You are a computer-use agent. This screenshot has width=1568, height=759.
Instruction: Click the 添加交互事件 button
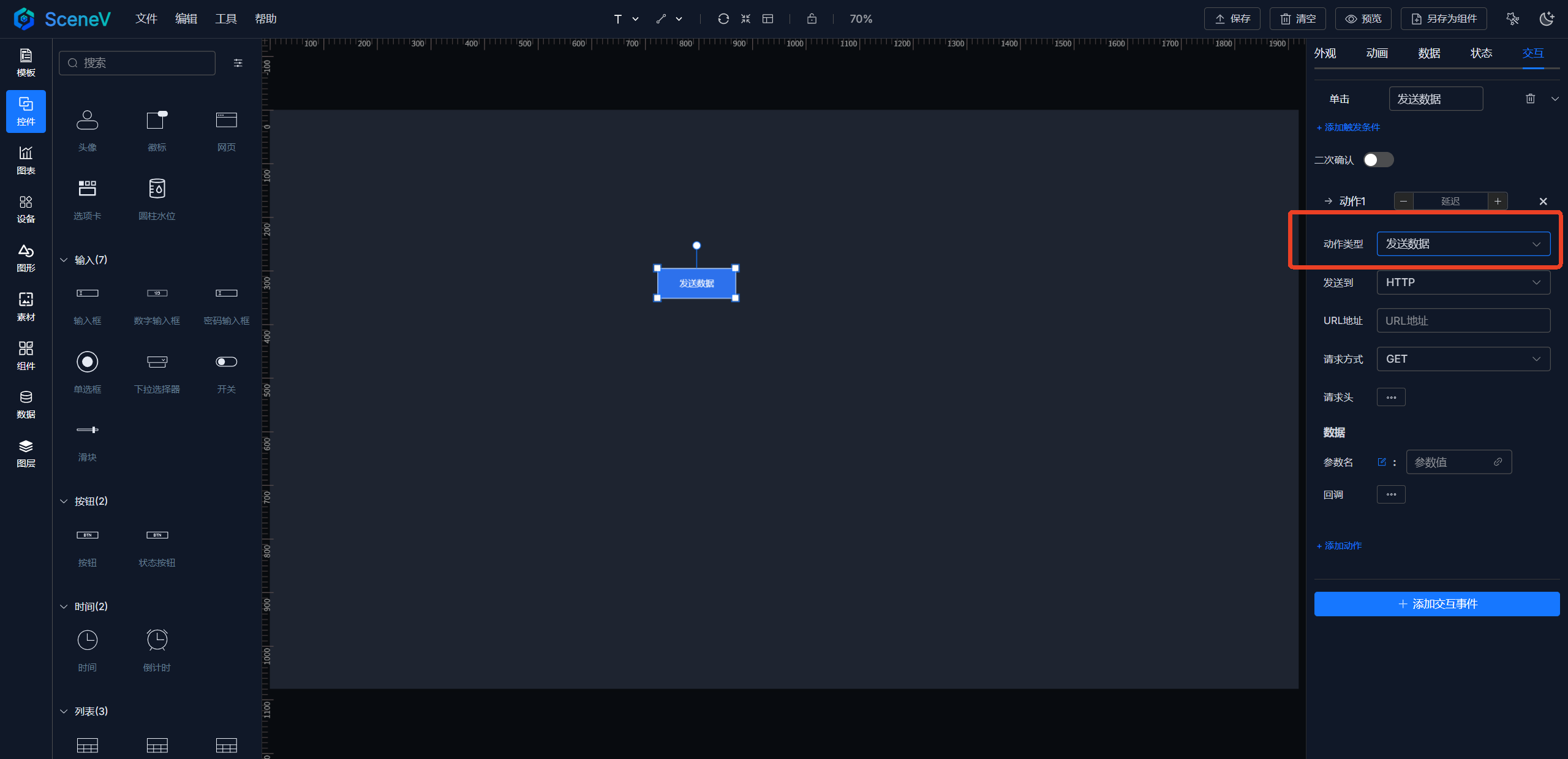1436,604
